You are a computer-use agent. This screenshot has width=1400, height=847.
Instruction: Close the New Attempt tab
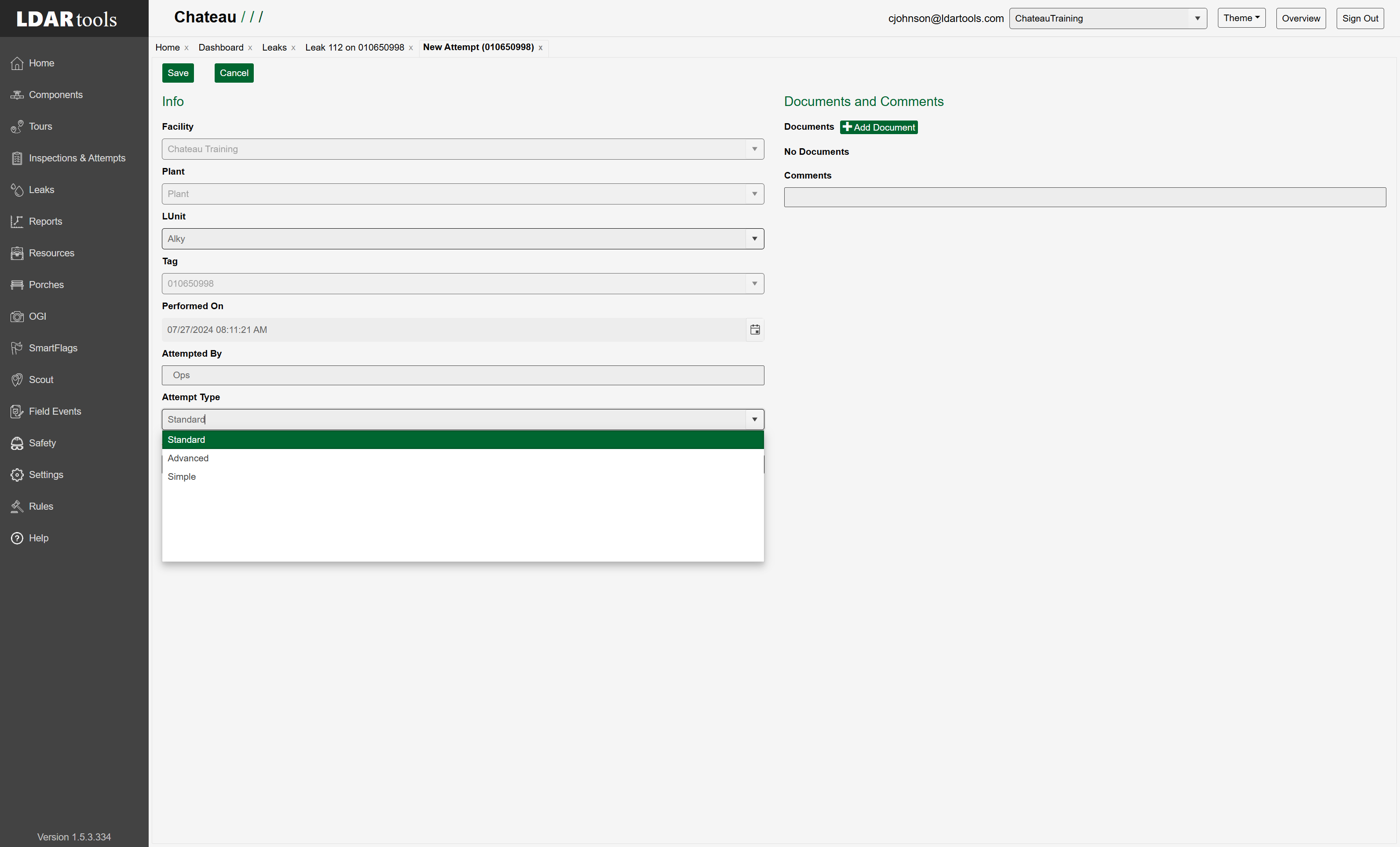541,48
